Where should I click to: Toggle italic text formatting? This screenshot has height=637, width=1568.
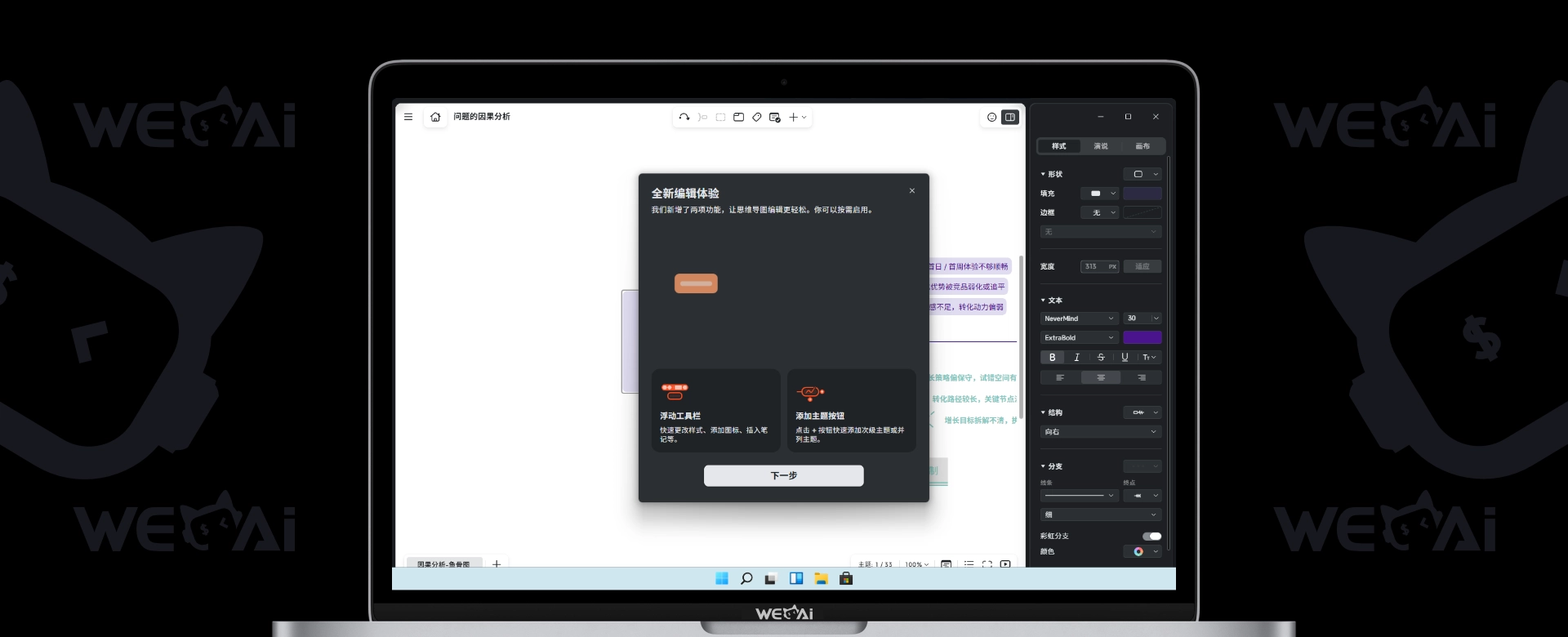(1076, 357)
